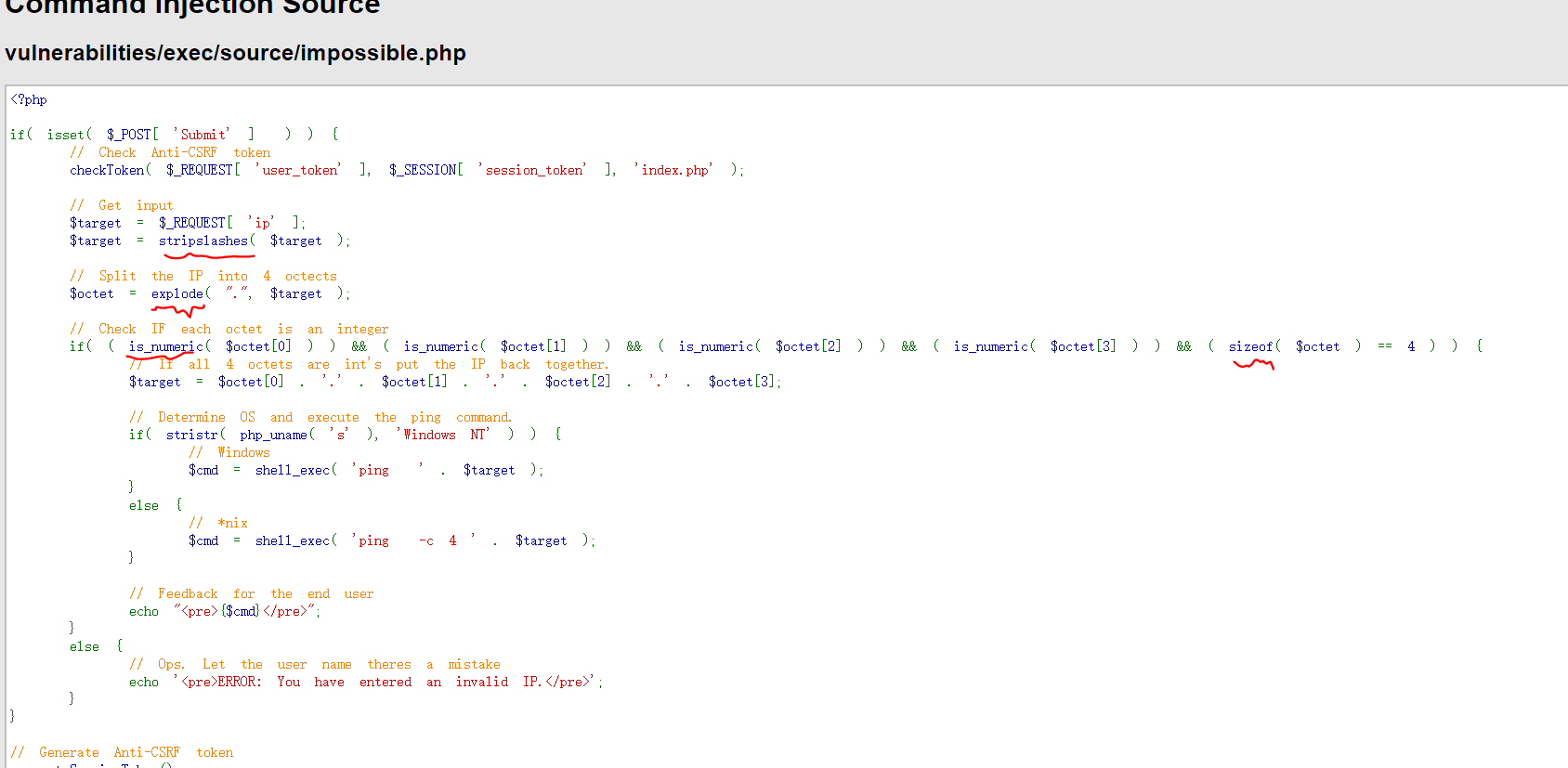
Task: Click the $_SESSION[ variable
Action: click(426, 170)
